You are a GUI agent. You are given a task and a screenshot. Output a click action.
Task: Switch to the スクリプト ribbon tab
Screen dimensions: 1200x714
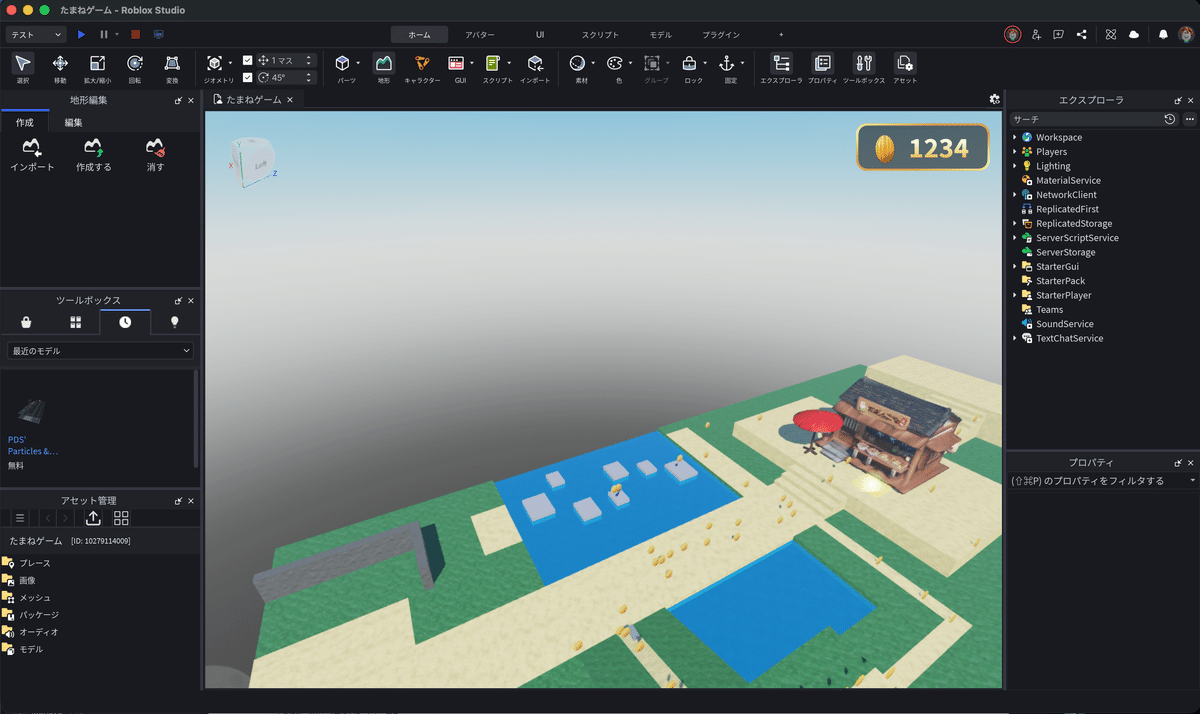600,35
